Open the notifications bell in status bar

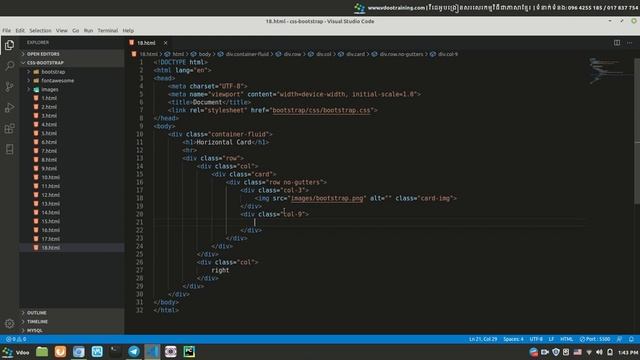point(631,339)
